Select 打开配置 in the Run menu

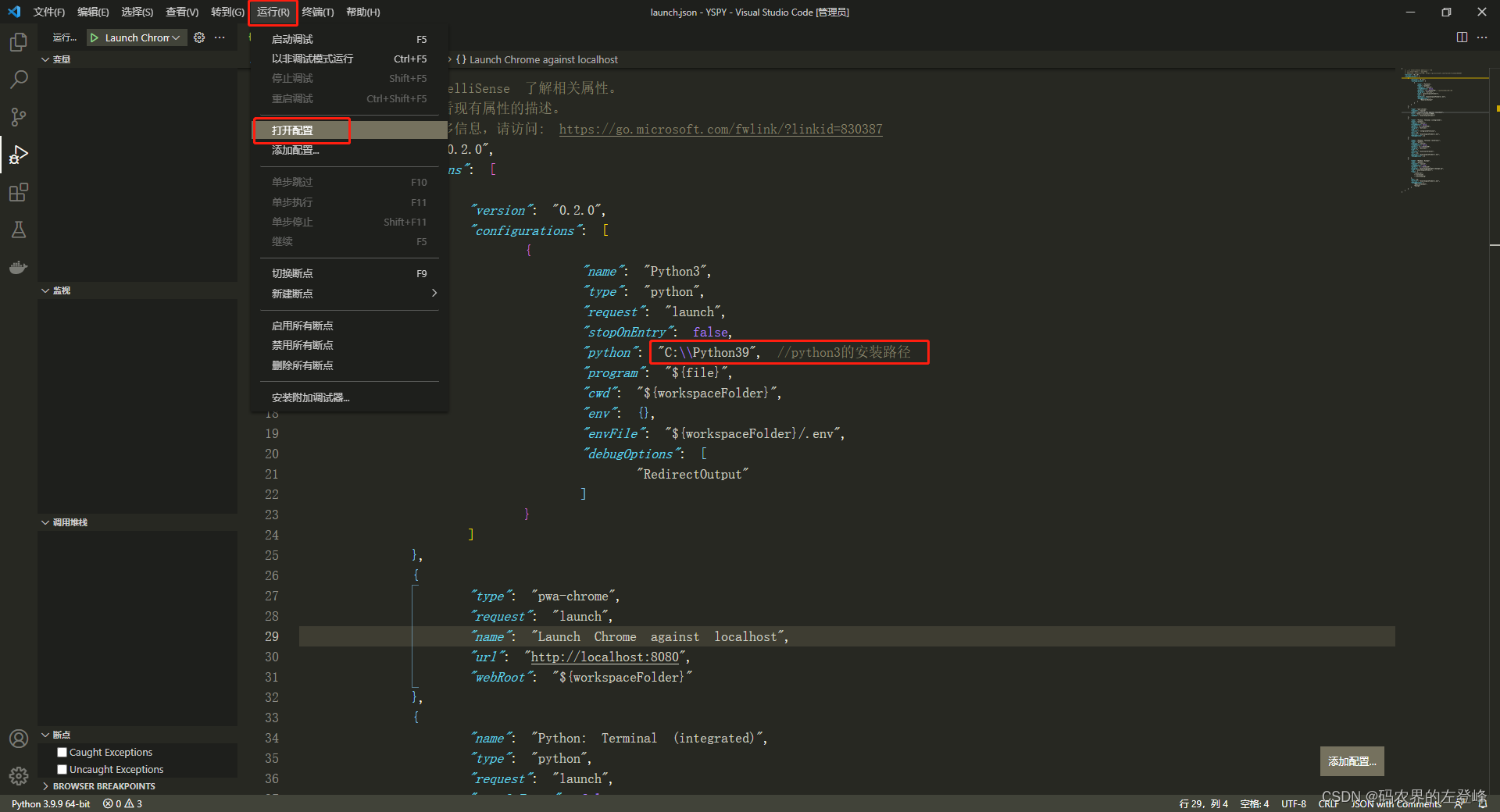293,130
